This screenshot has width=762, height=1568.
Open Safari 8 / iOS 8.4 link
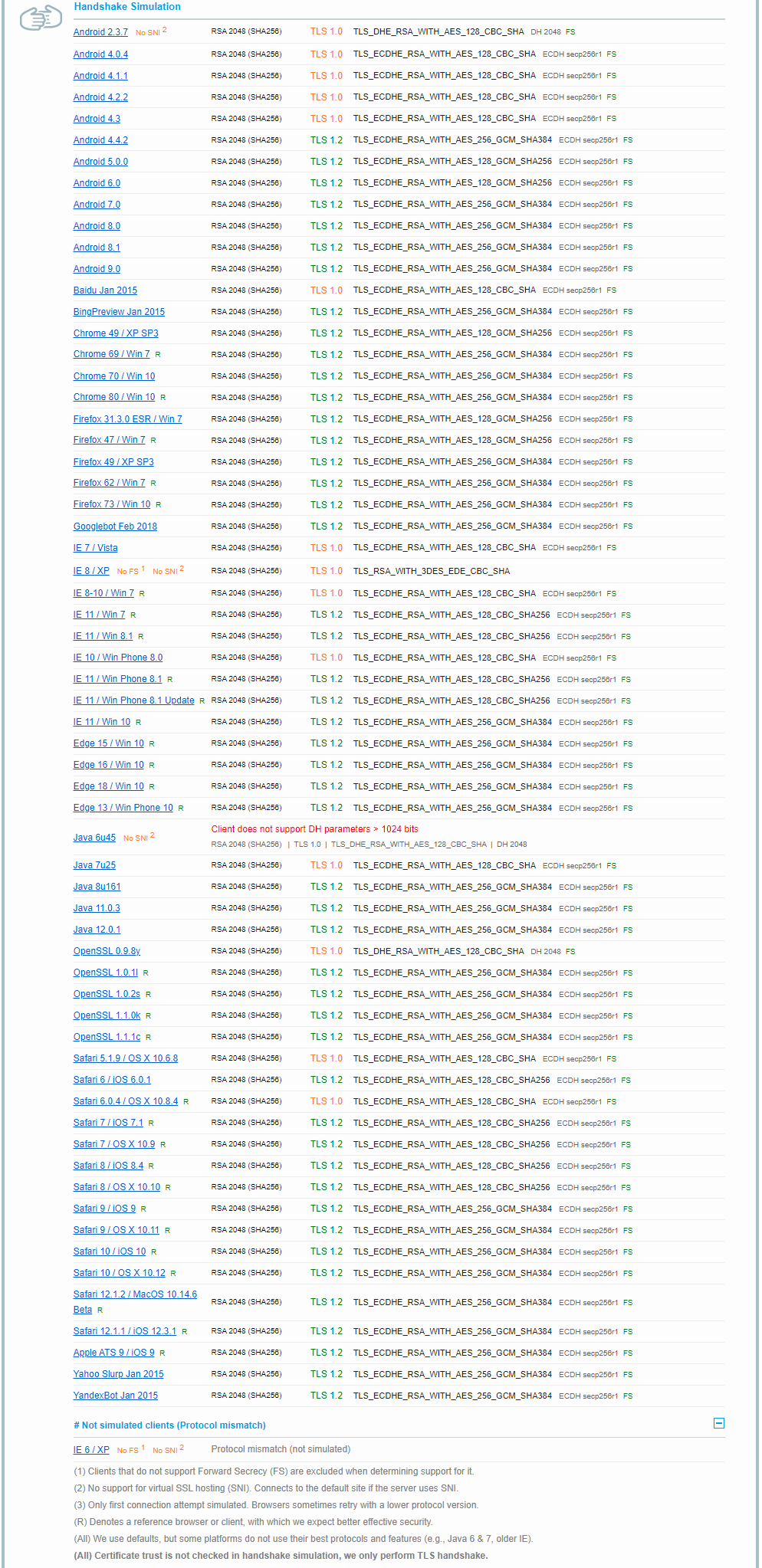coord(108,1166)
